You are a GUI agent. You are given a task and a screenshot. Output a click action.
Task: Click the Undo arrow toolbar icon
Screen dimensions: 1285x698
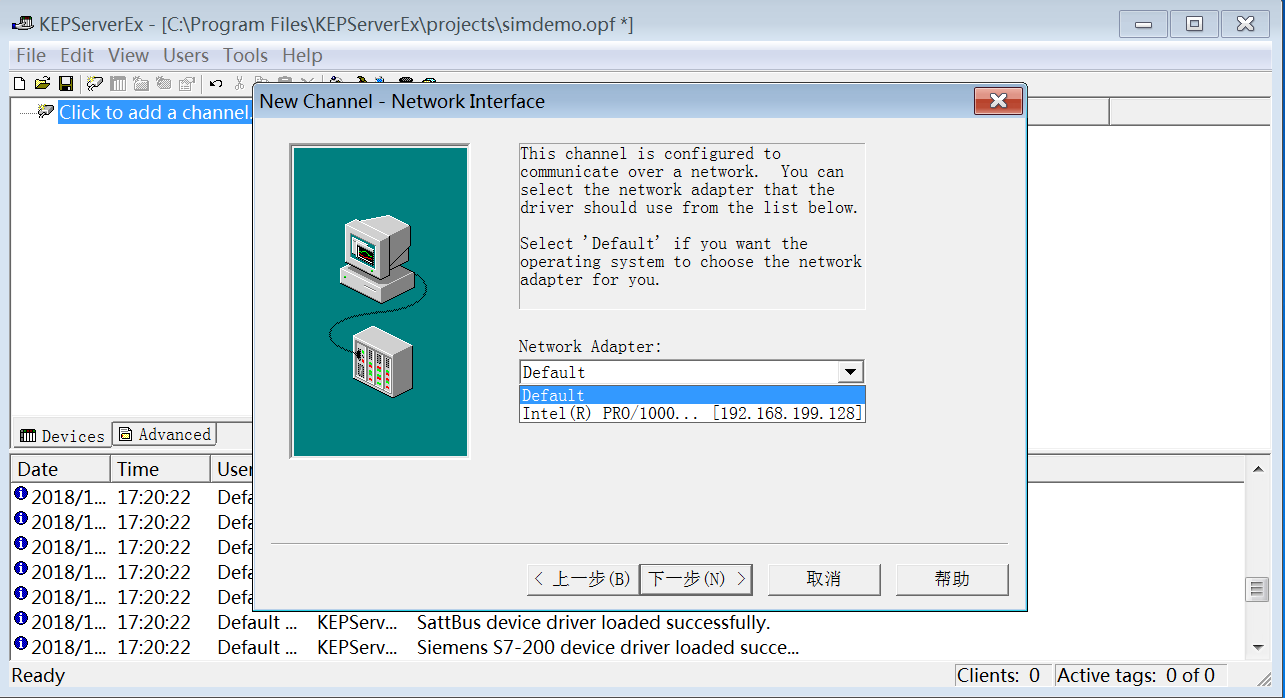pos(216,84)
